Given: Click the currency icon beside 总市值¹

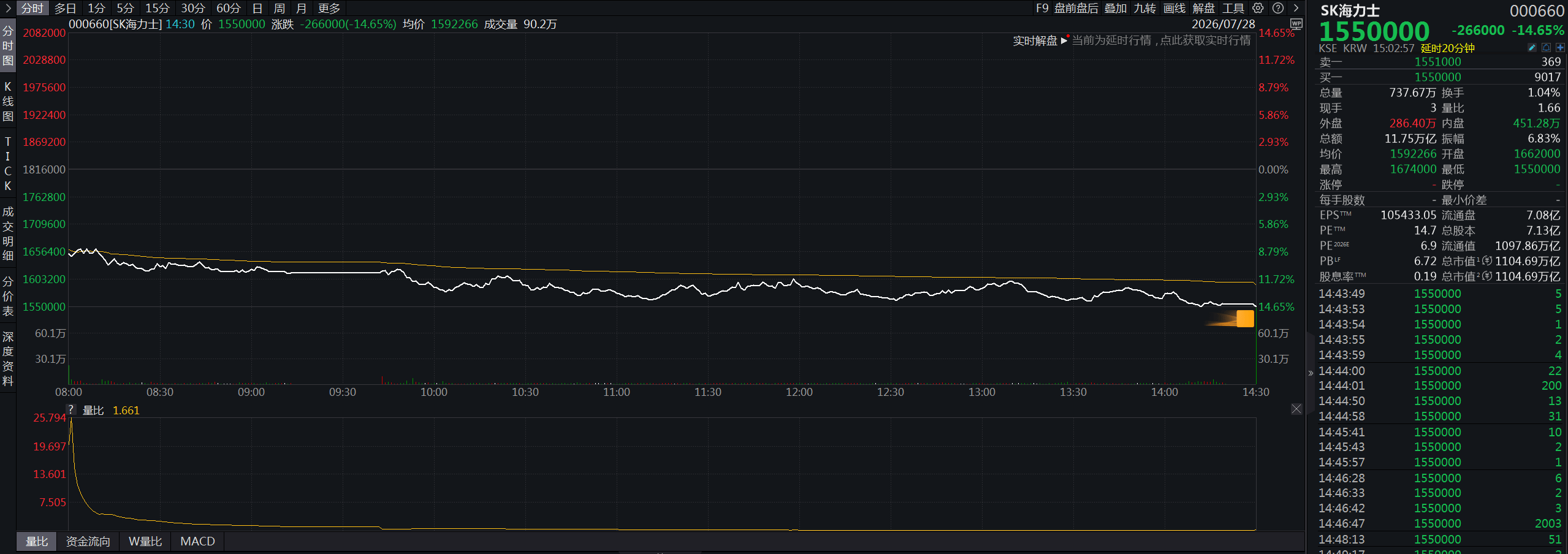Looking at the screenshot, I should [x=1487, y=260].
